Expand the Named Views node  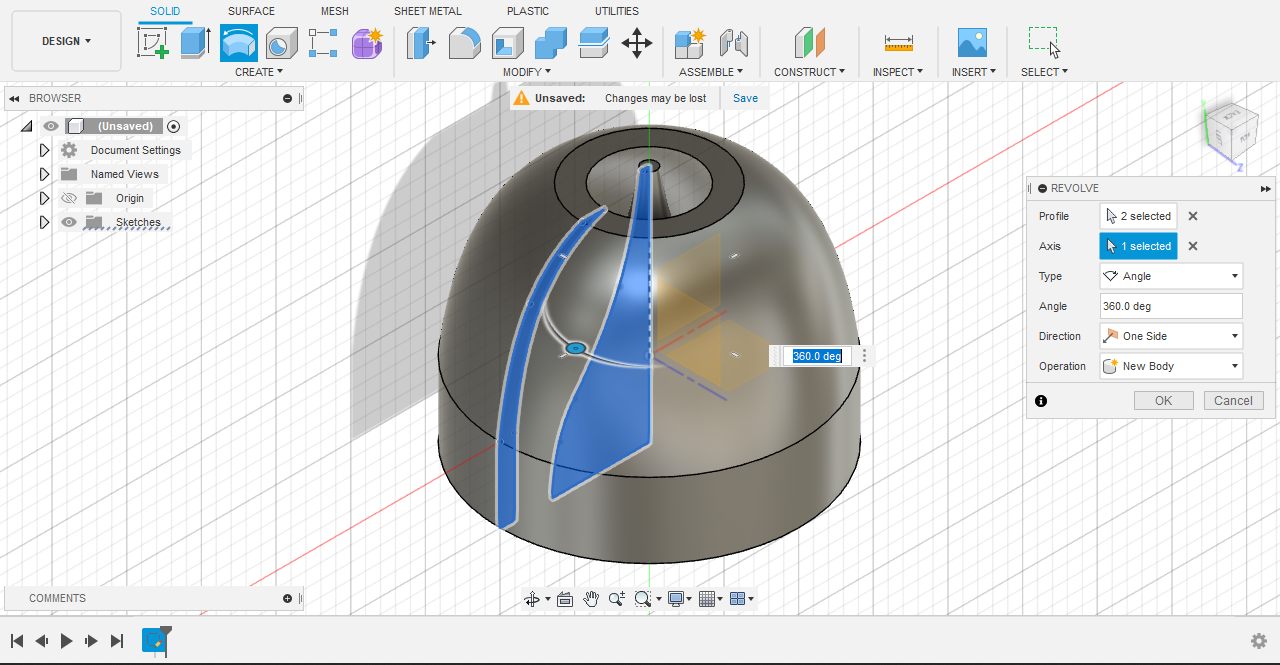(44, 174)
